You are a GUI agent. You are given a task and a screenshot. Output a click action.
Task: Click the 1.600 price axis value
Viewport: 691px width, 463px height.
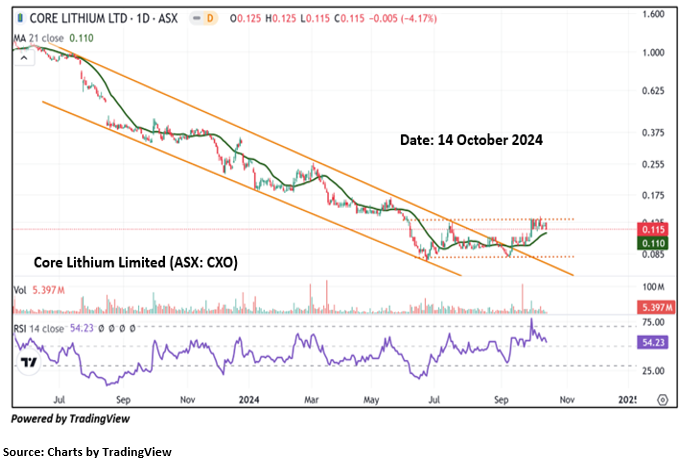pos(653,14)
